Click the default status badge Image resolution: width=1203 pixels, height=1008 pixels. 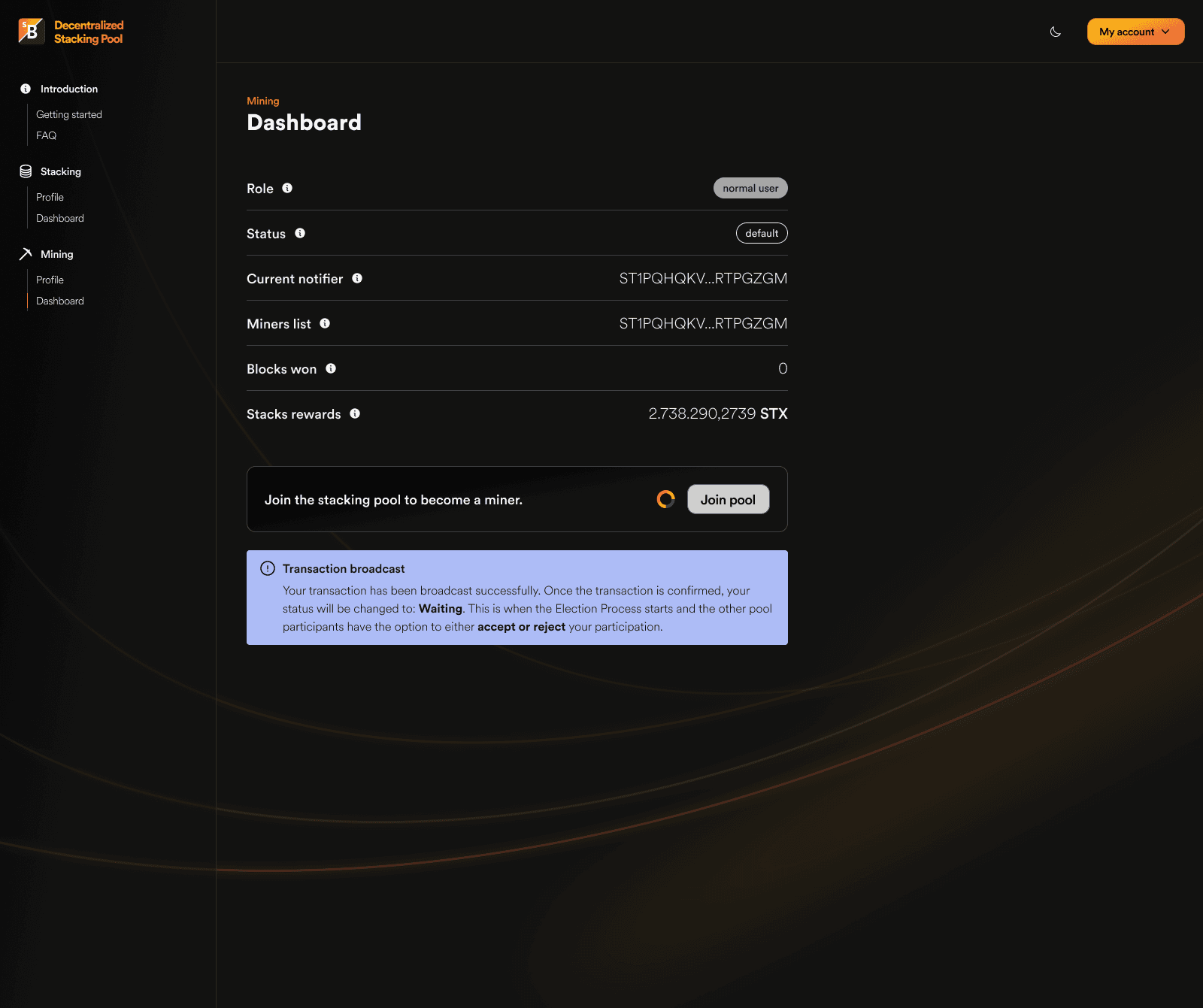(762, 233)
